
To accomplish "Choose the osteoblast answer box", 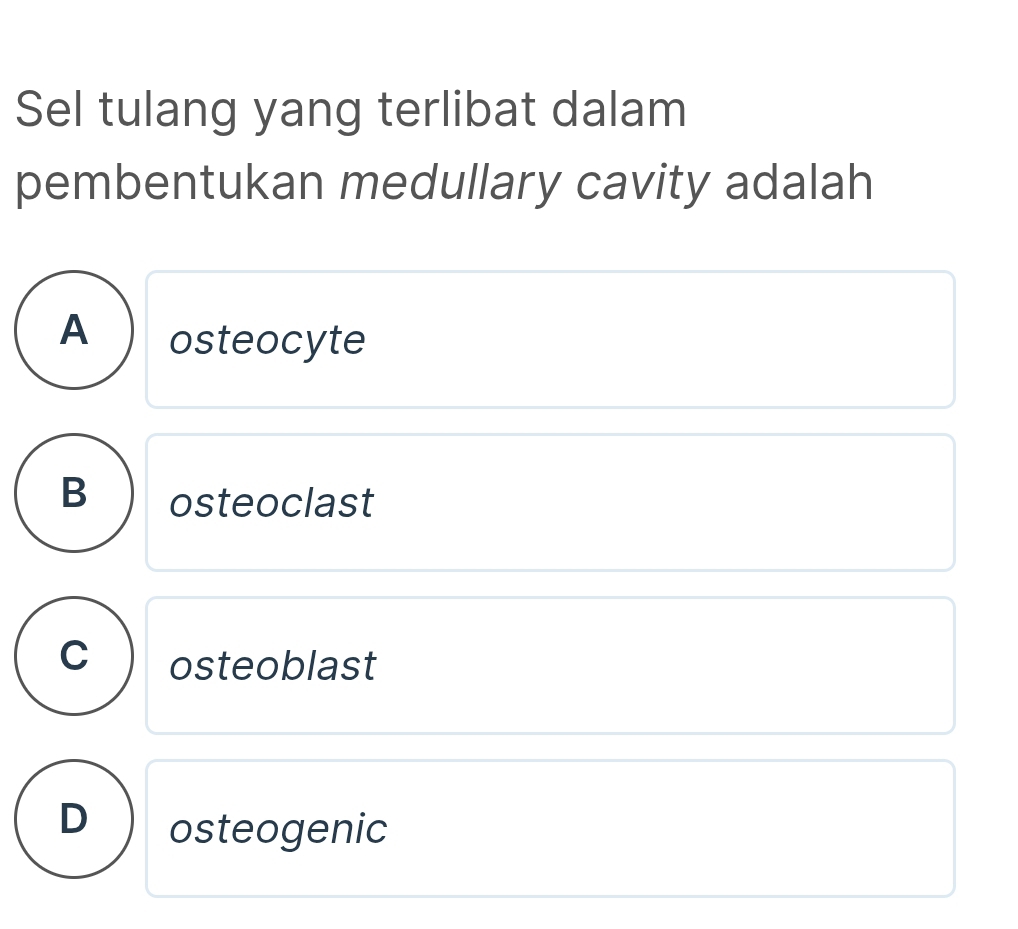I will pos(550,665).
